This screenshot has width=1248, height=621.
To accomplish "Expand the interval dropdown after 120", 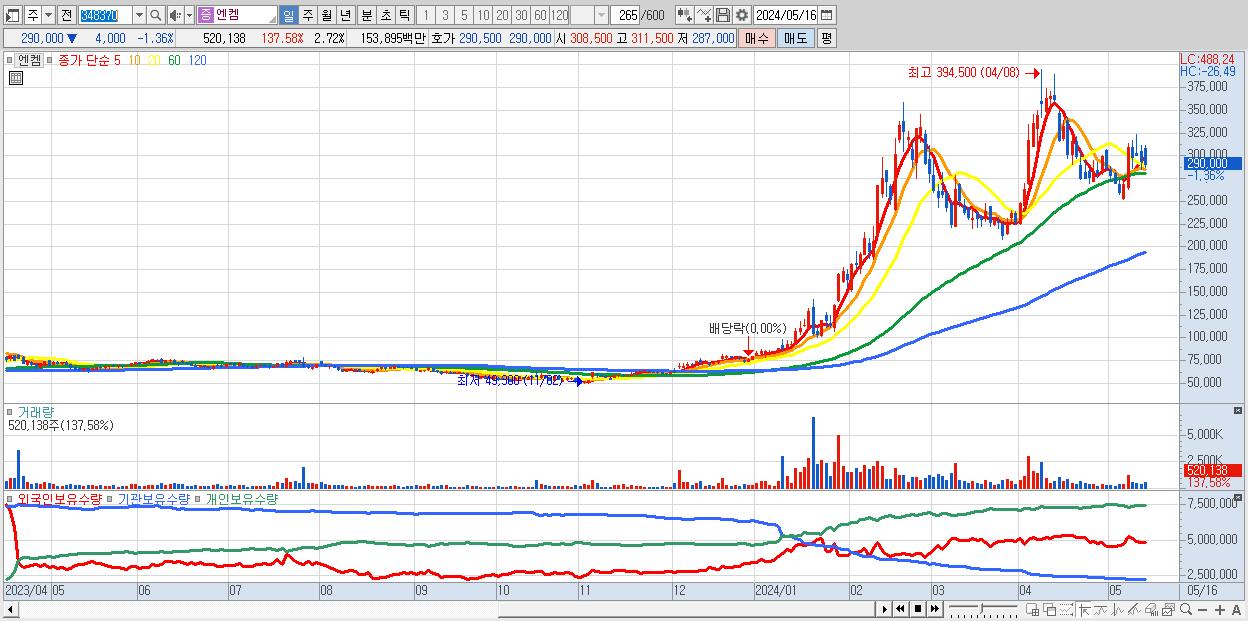I will (x=601, y=15).
